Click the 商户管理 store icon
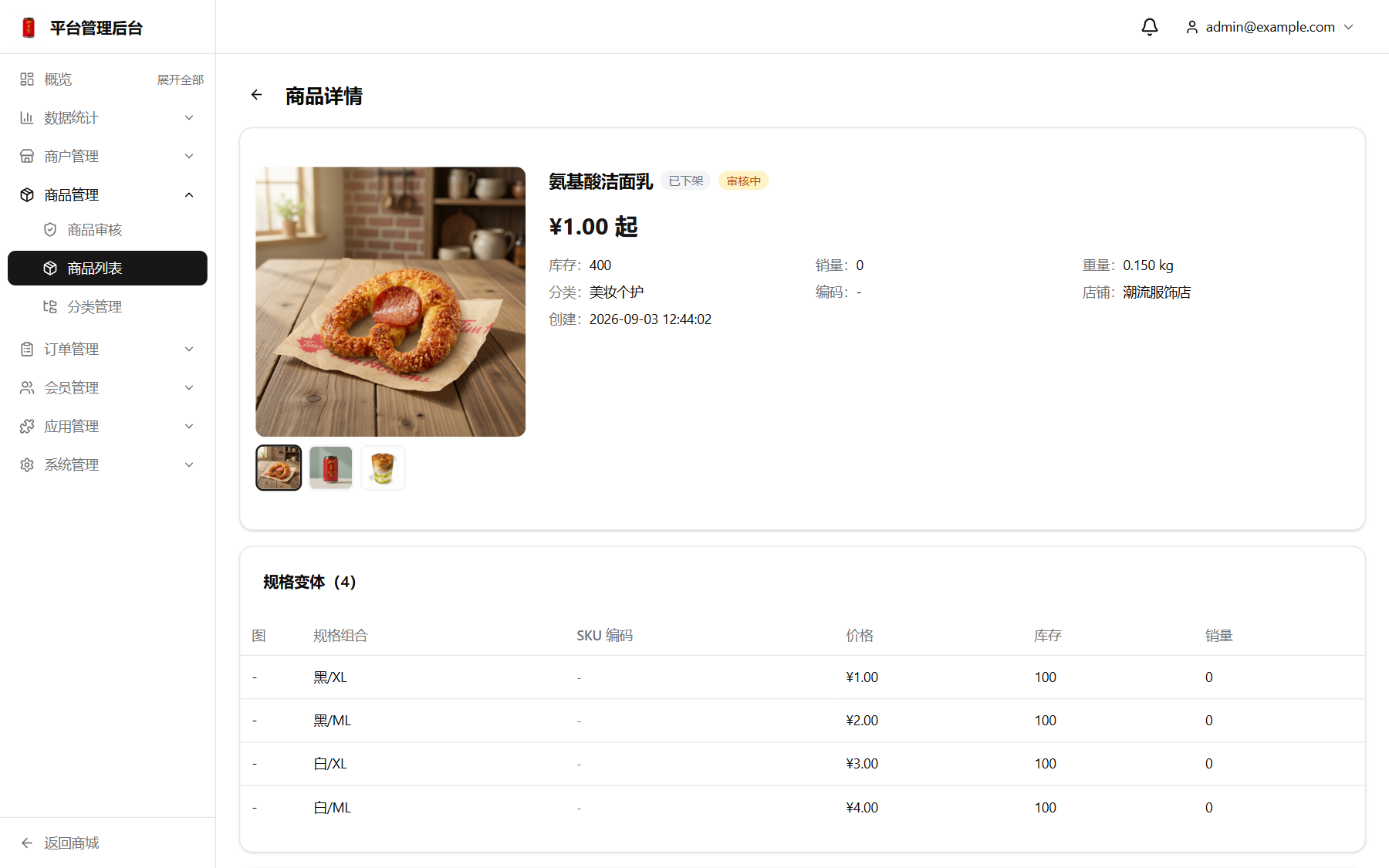Screen dimensions: 1389x868 pos(27,156)
